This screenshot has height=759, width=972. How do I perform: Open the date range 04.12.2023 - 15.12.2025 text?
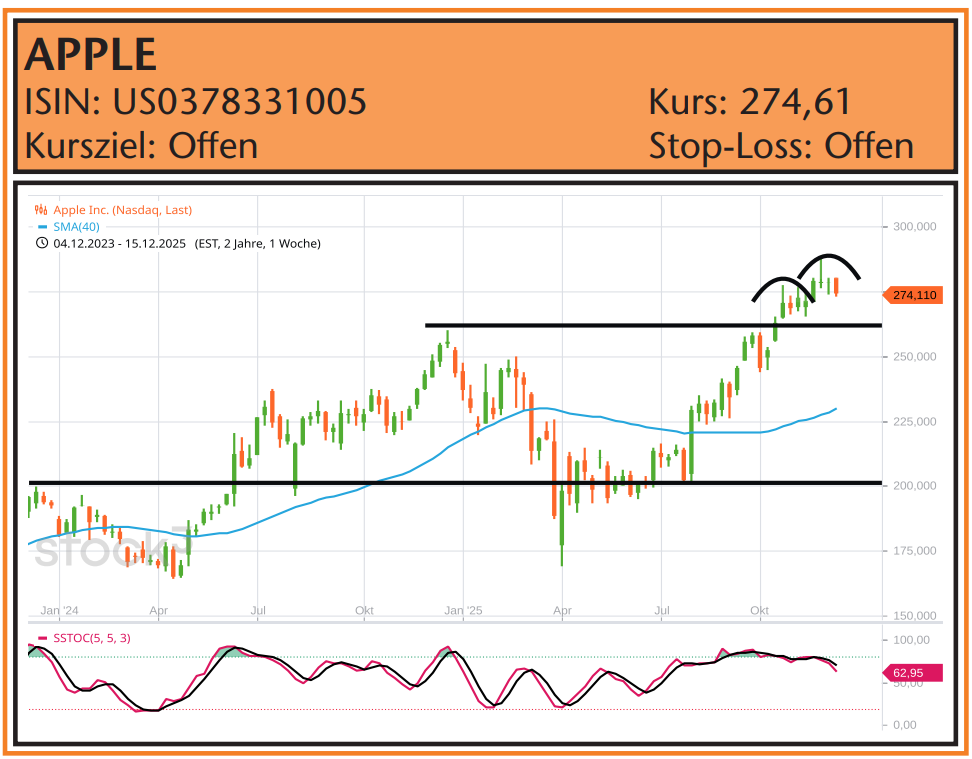coord(120,243)
